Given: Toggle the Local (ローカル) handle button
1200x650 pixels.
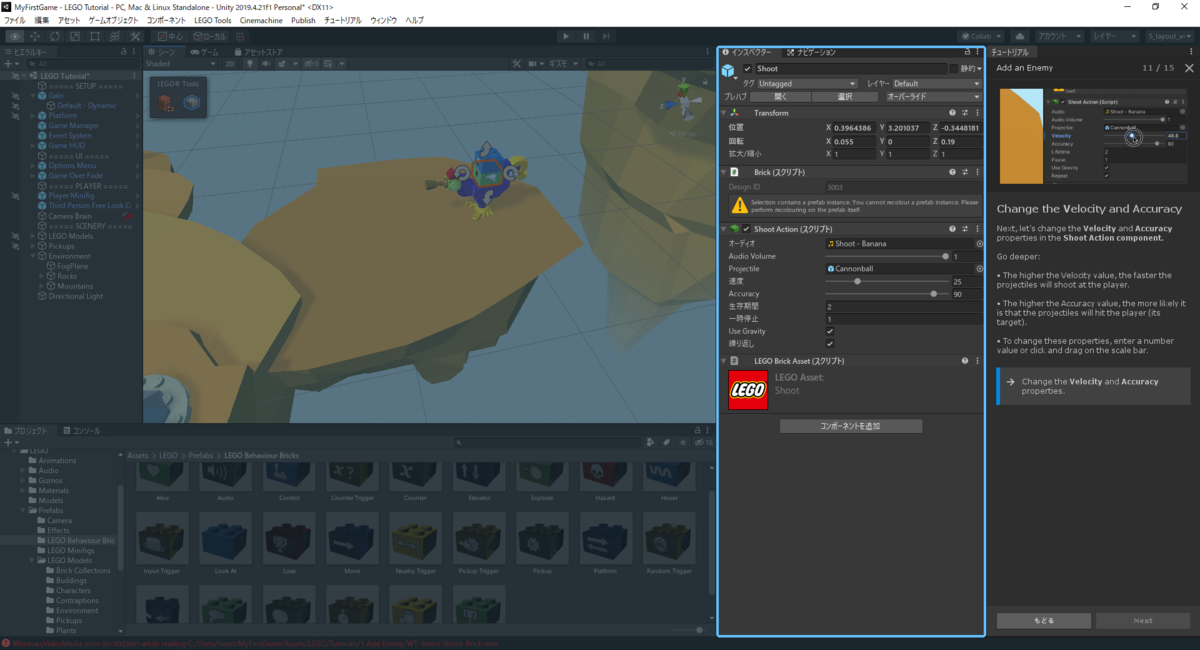Looking at the screenshot, I should tap(207, 36).
